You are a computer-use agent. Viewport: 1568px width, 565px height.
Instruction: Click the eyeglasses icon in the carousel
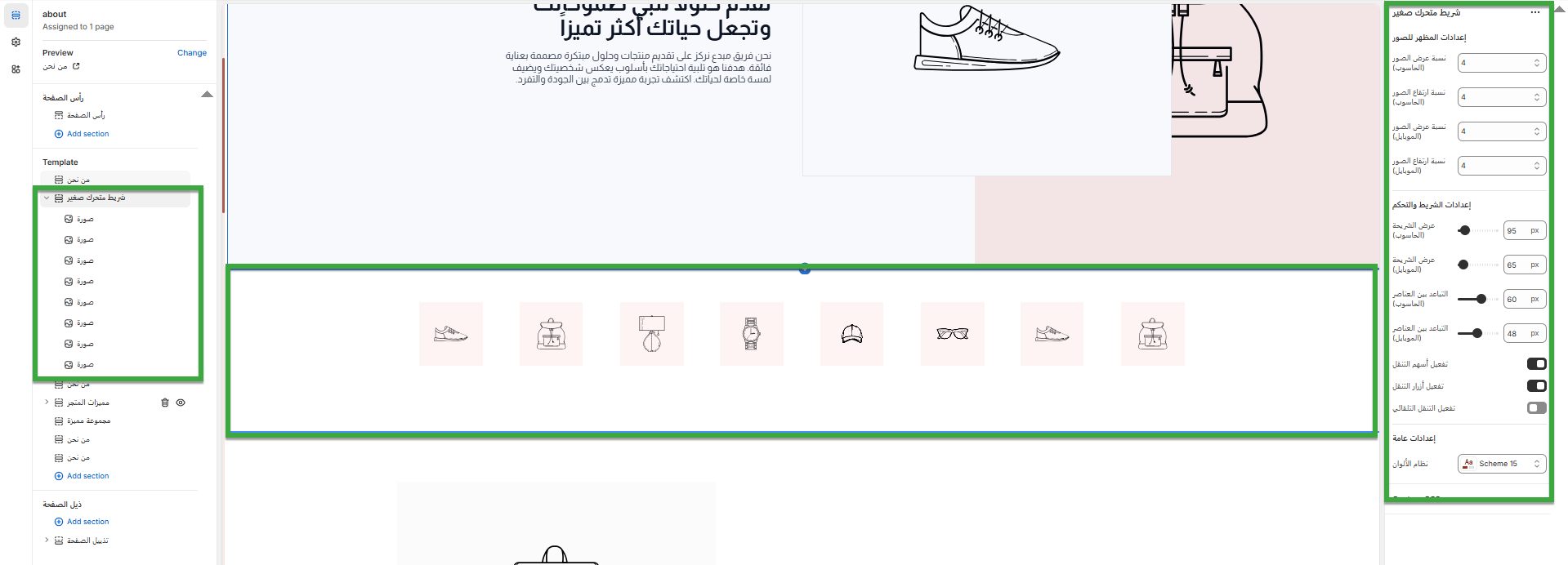point(953,334)
